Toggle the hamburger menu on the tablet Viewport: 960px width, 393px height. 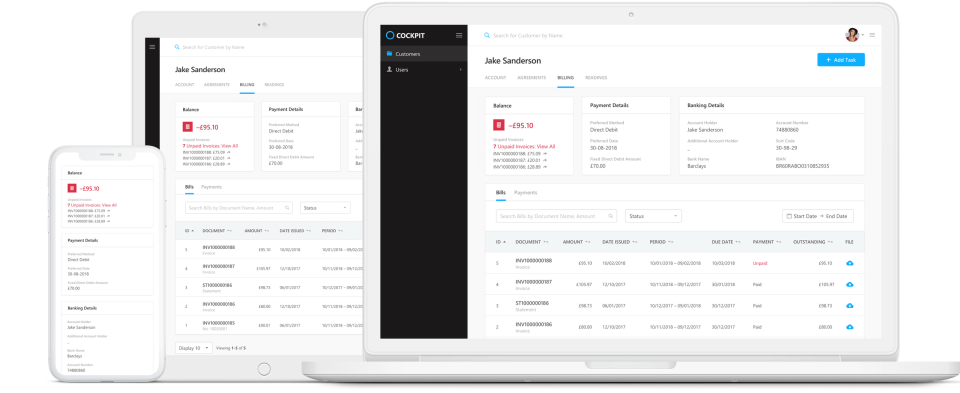coord(152,47)
